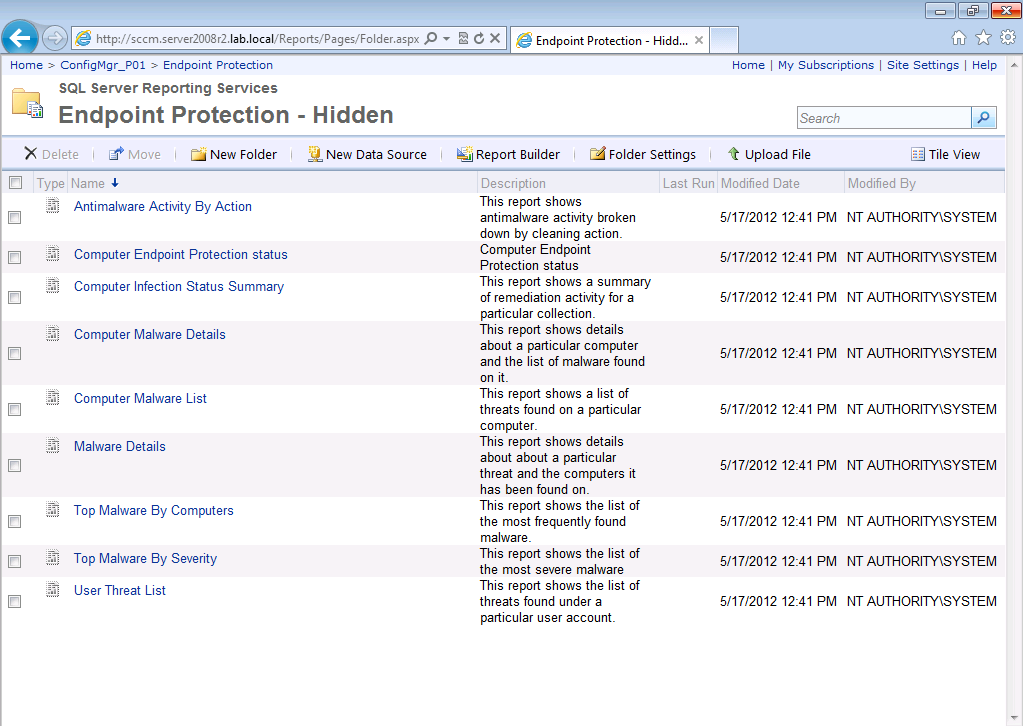
Task: Launch Report Builder
Action: 508,154
